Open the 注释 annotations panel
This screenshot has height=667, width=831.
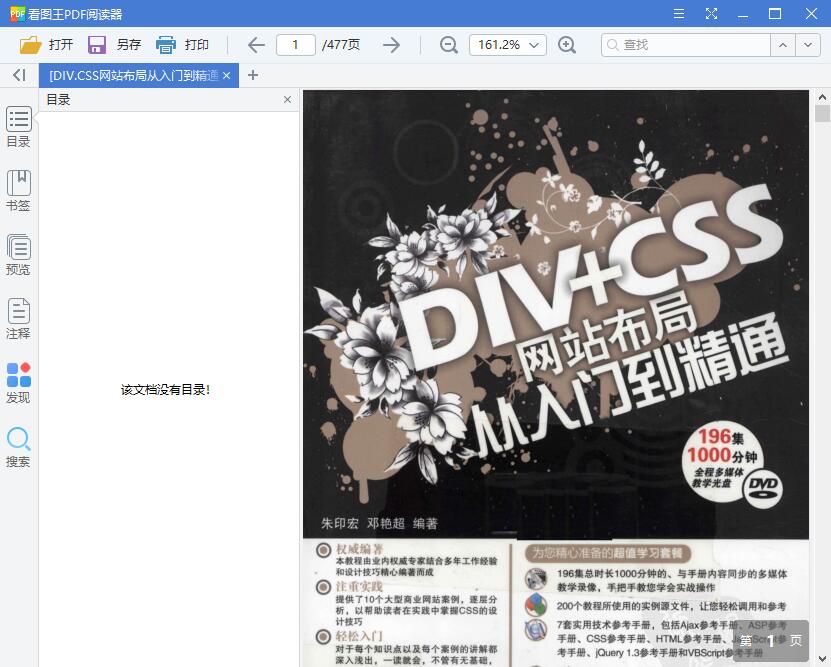[x=18, y=317]
